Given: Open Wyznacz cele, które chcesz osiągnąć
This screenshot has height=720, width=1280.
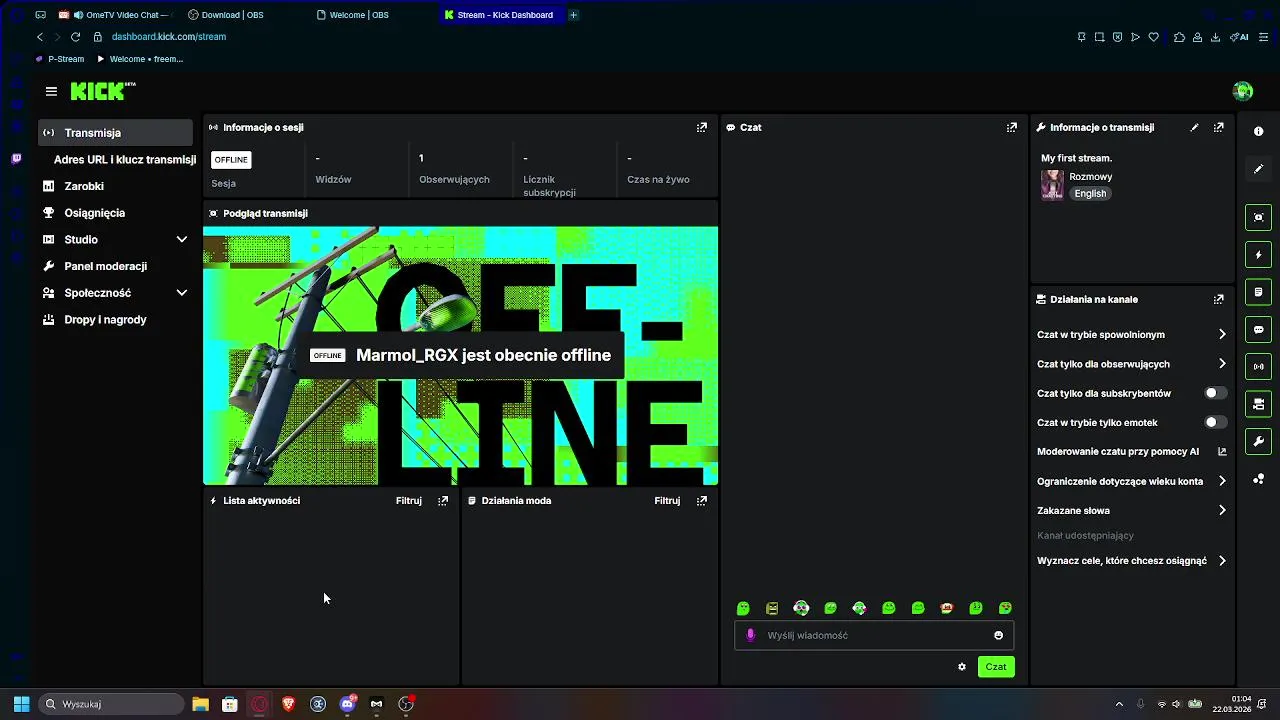Looking at the screenshot, I should click(x=1131, y=561).
